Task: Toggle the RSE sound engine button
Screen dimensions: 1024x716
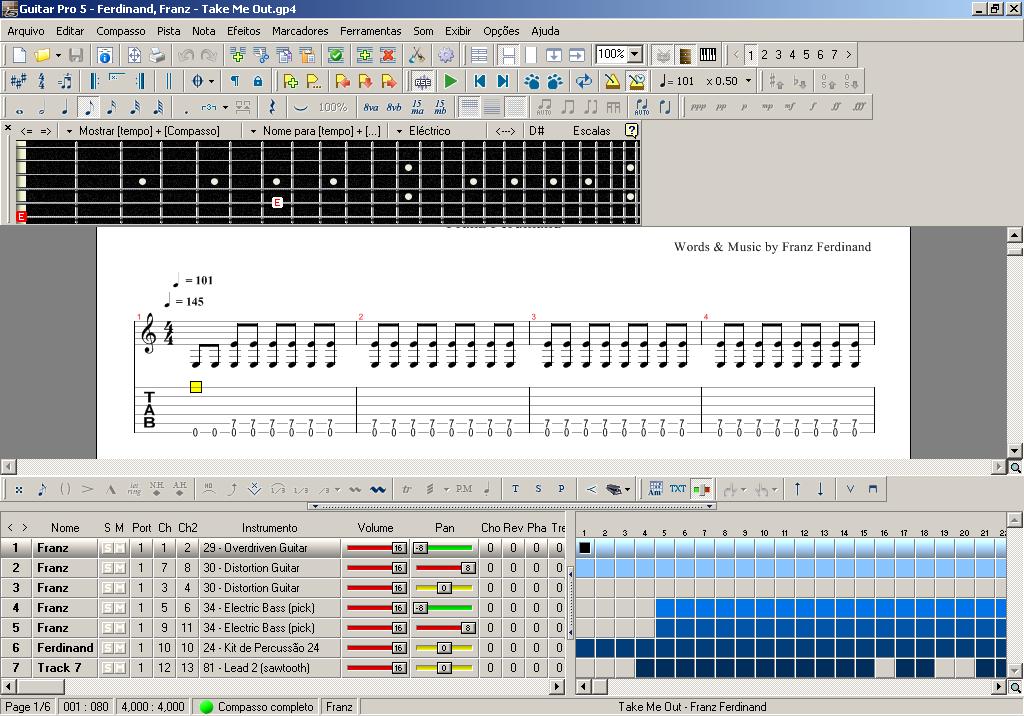Action: [x=423, y=82]
